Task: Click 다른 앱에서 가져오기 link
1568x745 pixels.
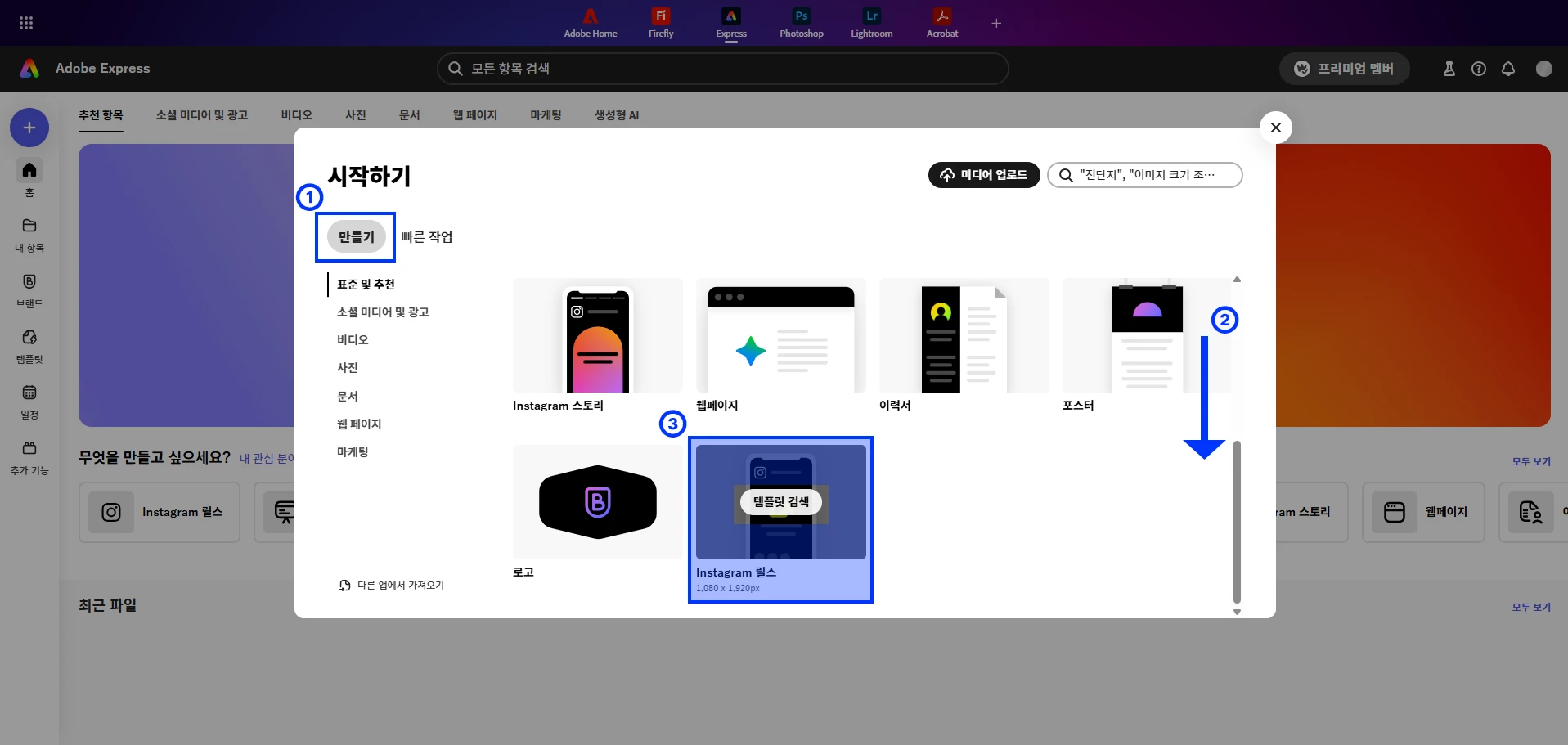Action: click(x=392, y=586)
